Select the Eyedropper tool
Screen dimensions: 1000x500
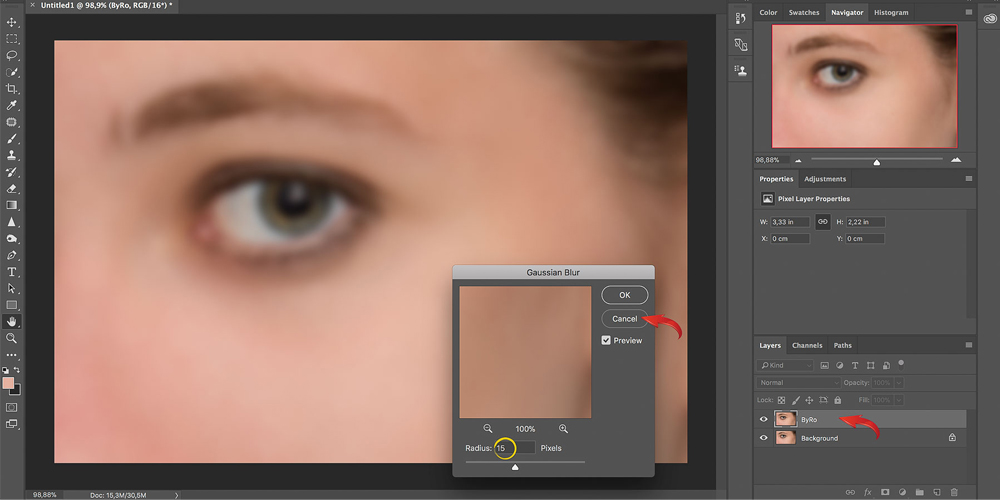click(x=11, y=105)
